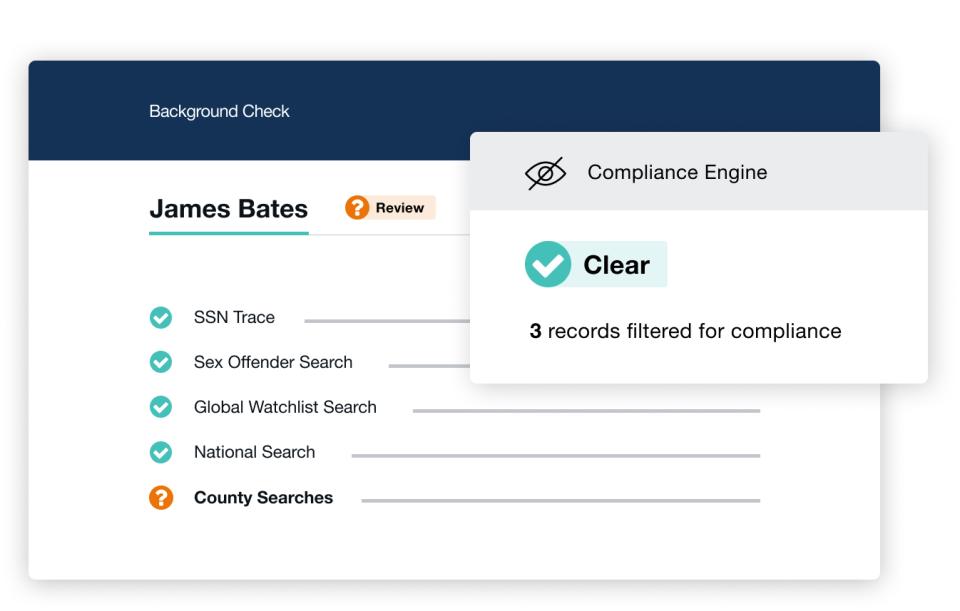Click the checkmark icon beside SSN Trace
The width and height of the screenshot is (960, 611).
pyautogui.click(x=161, y=317)
